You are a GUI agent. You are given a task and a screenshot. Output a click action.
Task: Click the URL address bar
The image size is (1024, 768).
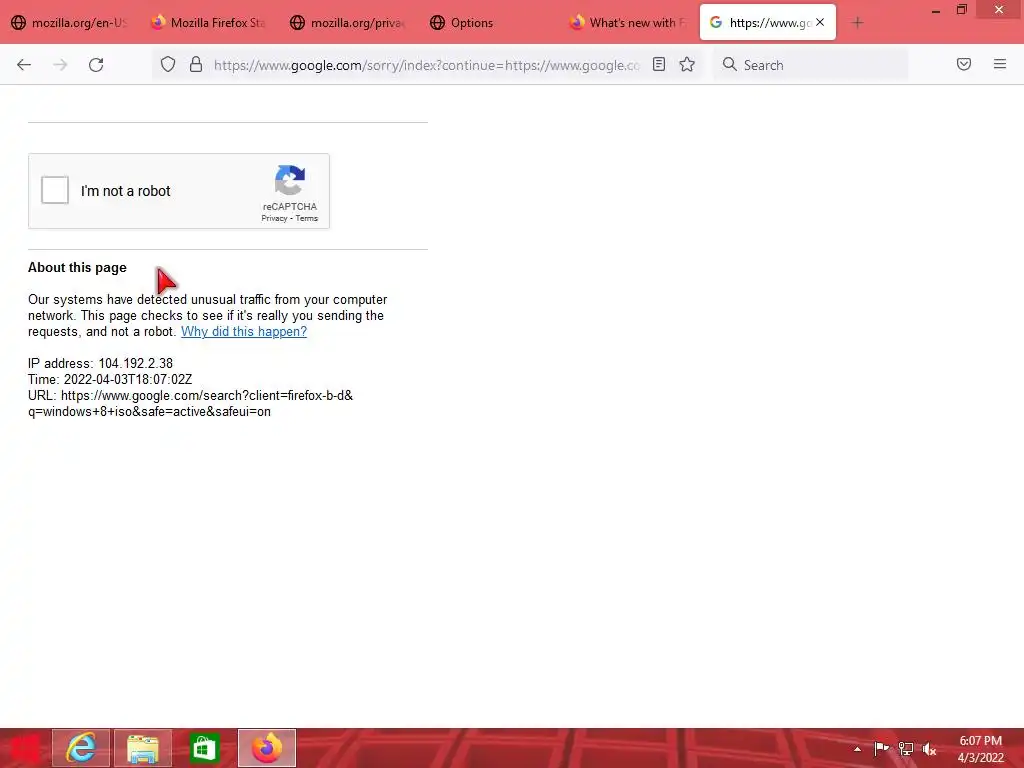click(426, 65)
